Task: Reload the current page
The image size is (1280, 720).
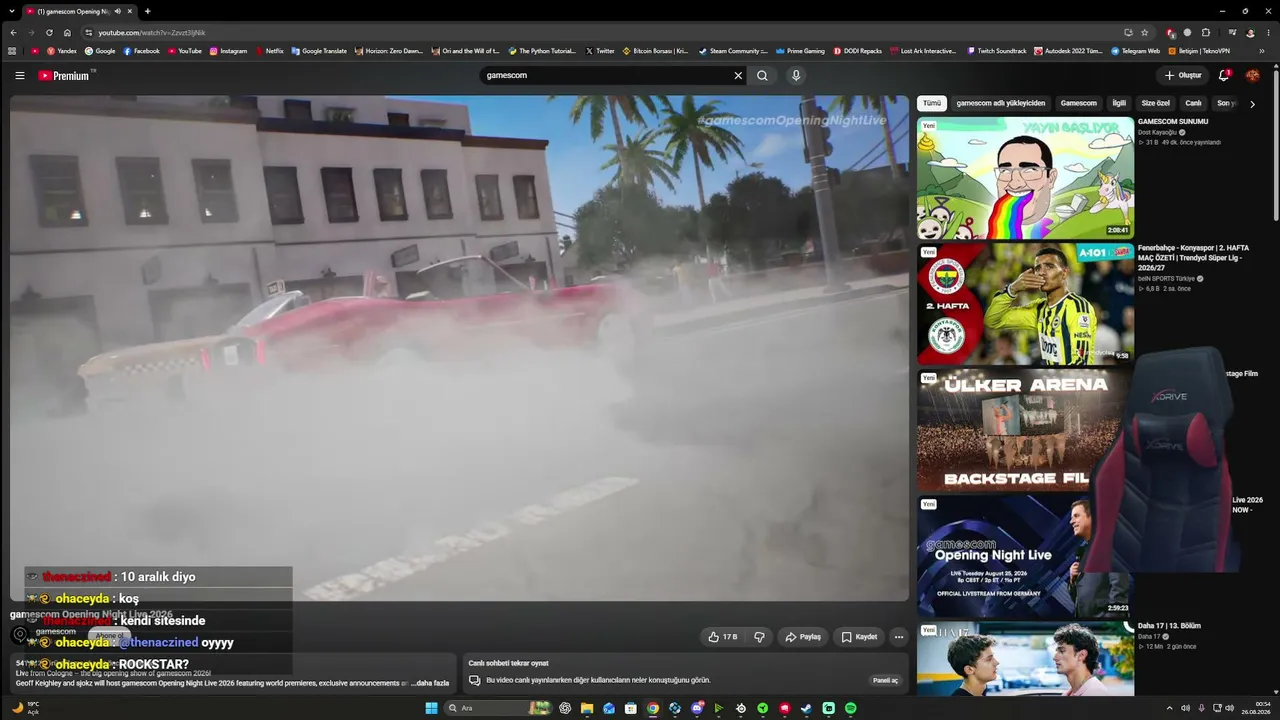Action: pos(49,32)
